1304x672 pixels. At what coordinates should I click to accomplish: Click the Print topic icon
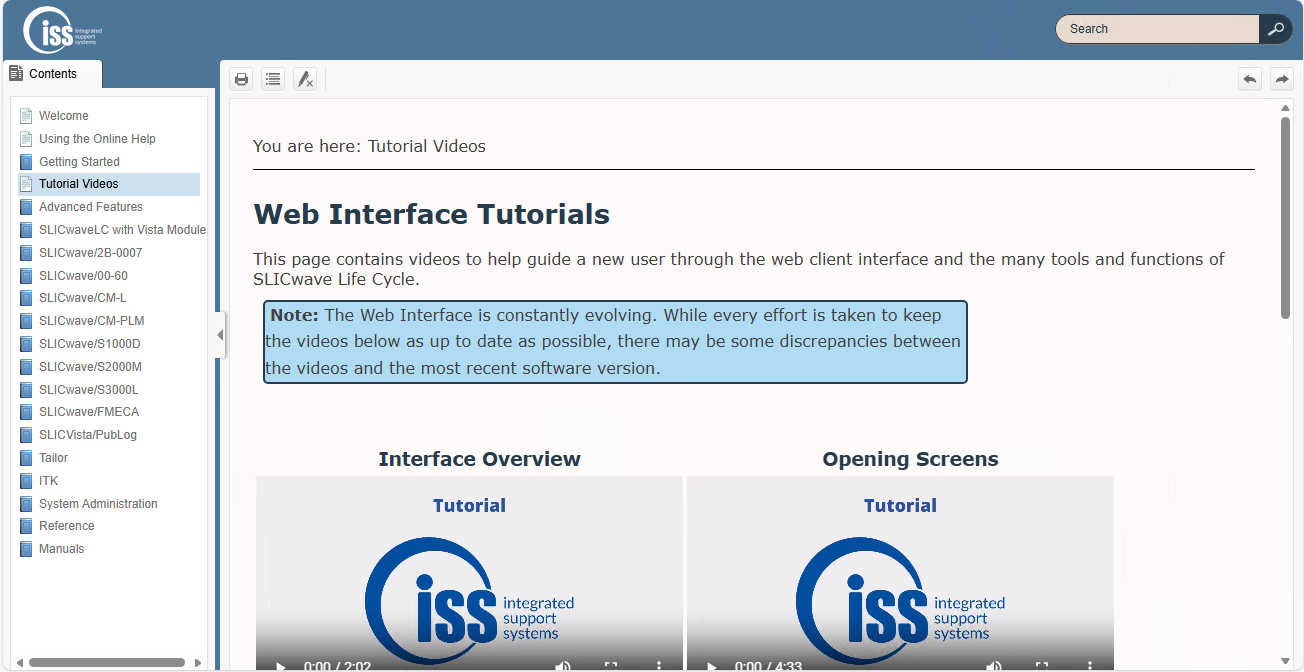pyautogui.click(x=241, y=78)
